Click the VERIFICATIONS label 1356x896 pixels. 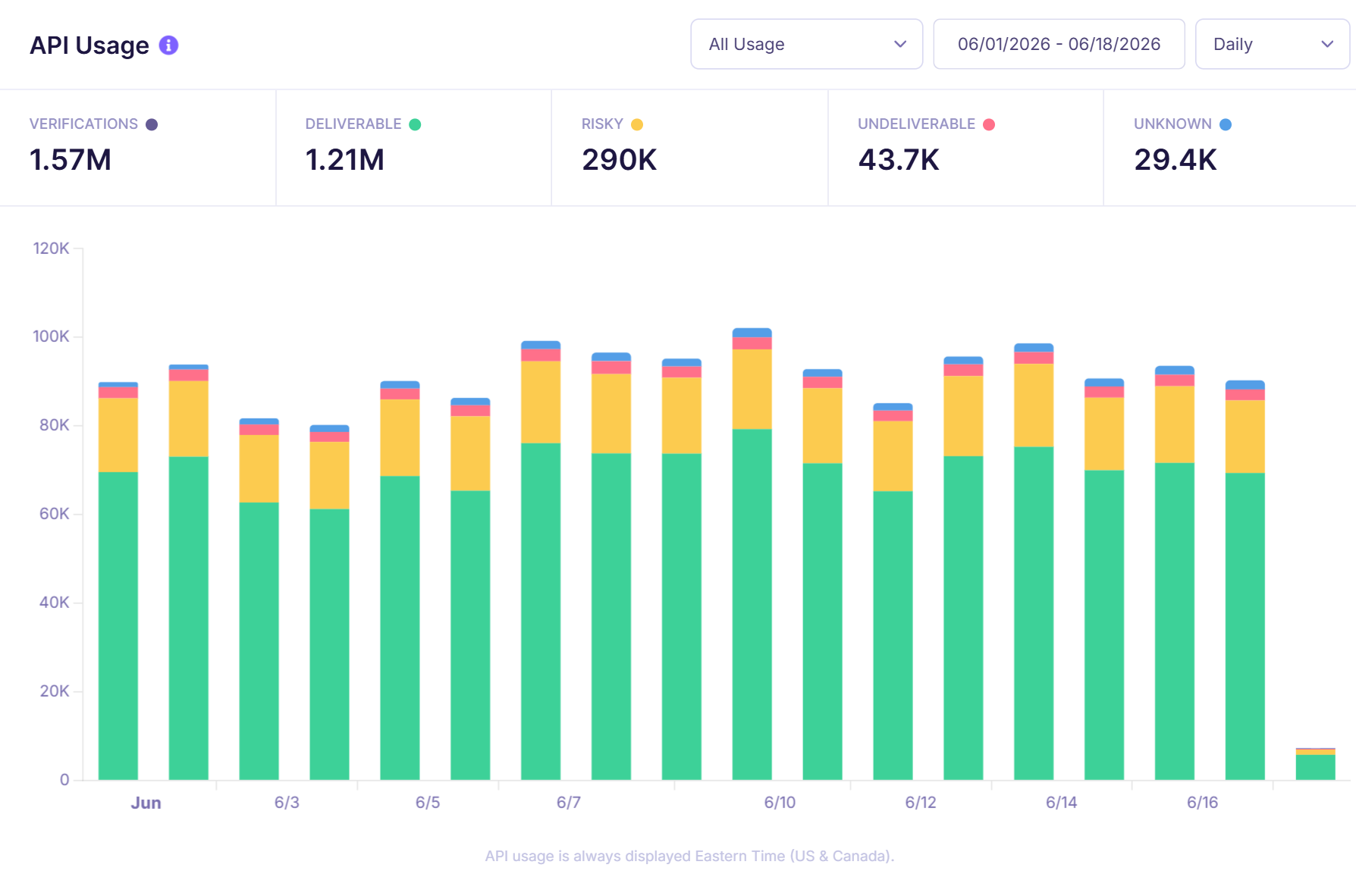(x=83, y=124)
